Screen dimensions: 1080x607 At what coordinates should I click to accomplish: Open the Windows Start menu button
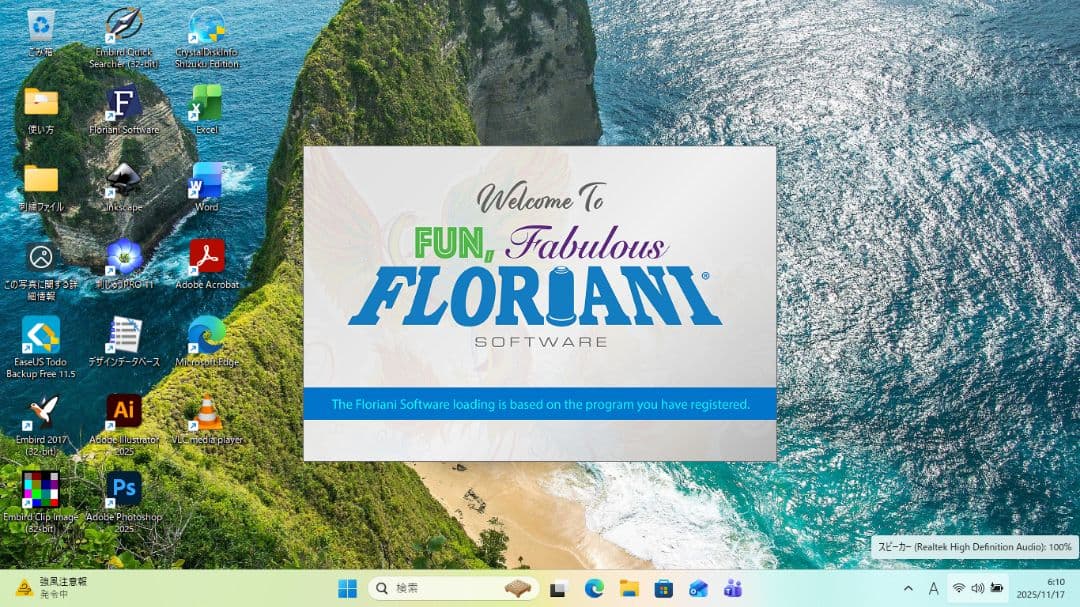point(347,588)
